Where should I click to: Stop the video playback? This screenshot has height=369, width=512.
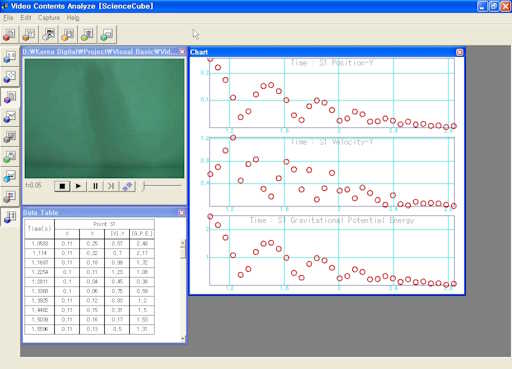click(x=62, y=186)
